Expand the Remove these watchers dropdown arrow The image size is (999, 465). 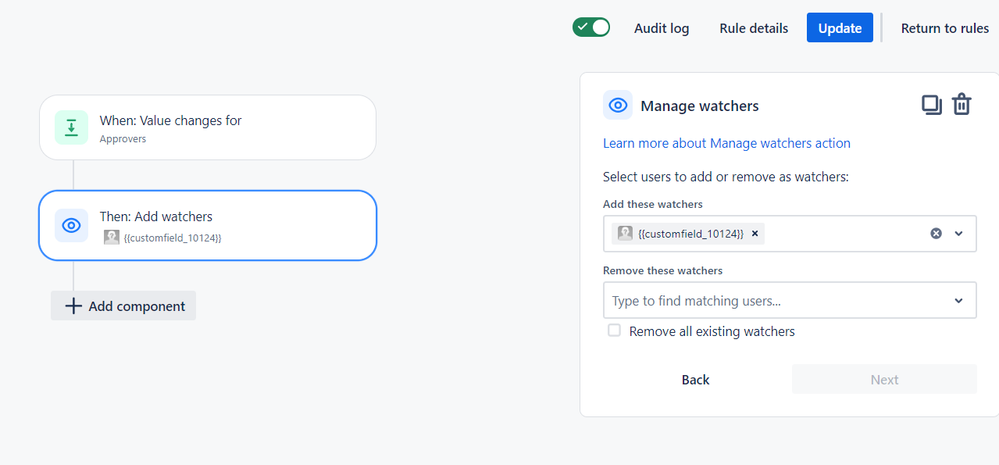[x=959, y=301]
